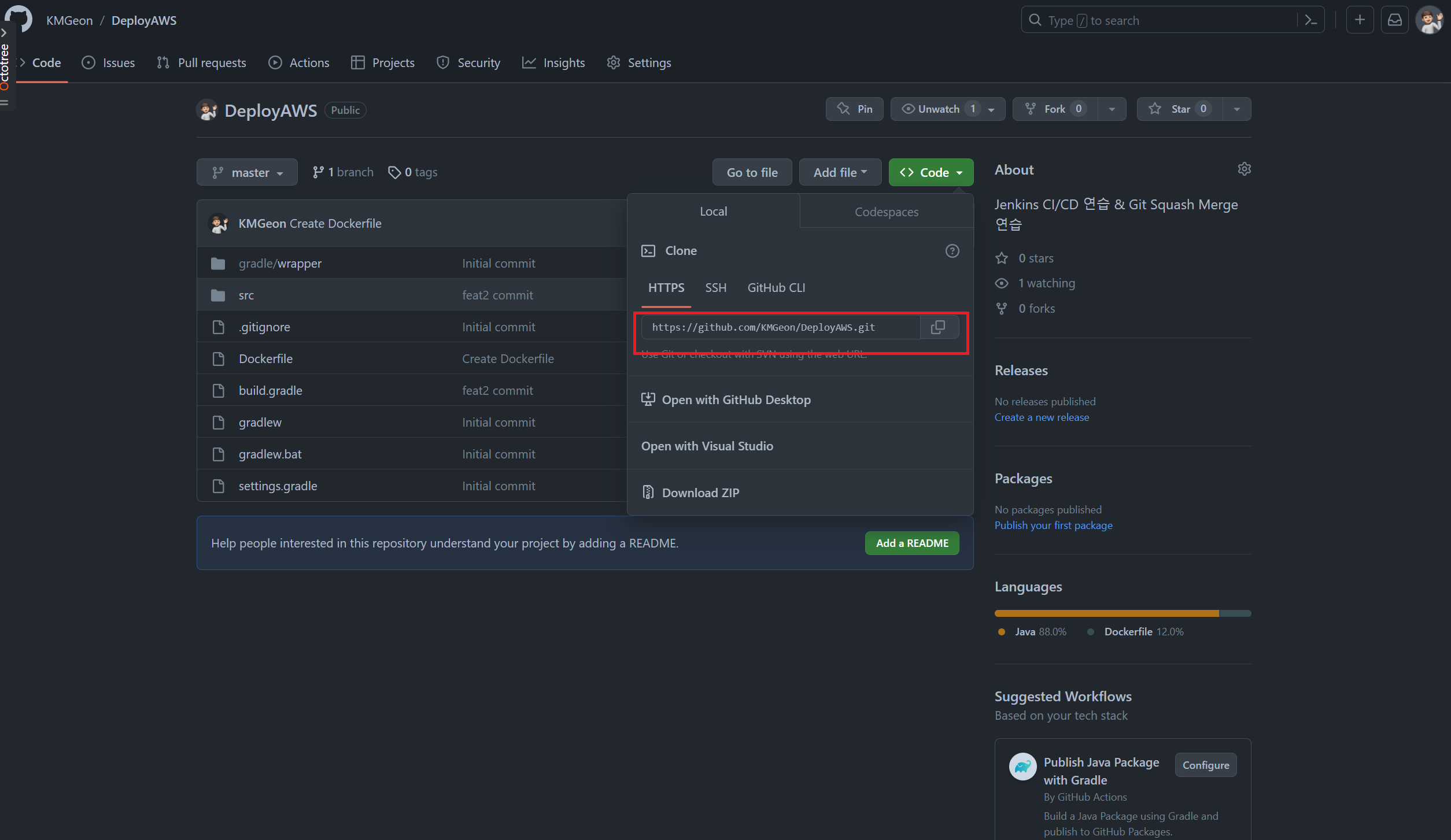The height and width of the screenshot is (840, 1451).
Task: Open the Projects tab
Action: (x=383, y=62)
